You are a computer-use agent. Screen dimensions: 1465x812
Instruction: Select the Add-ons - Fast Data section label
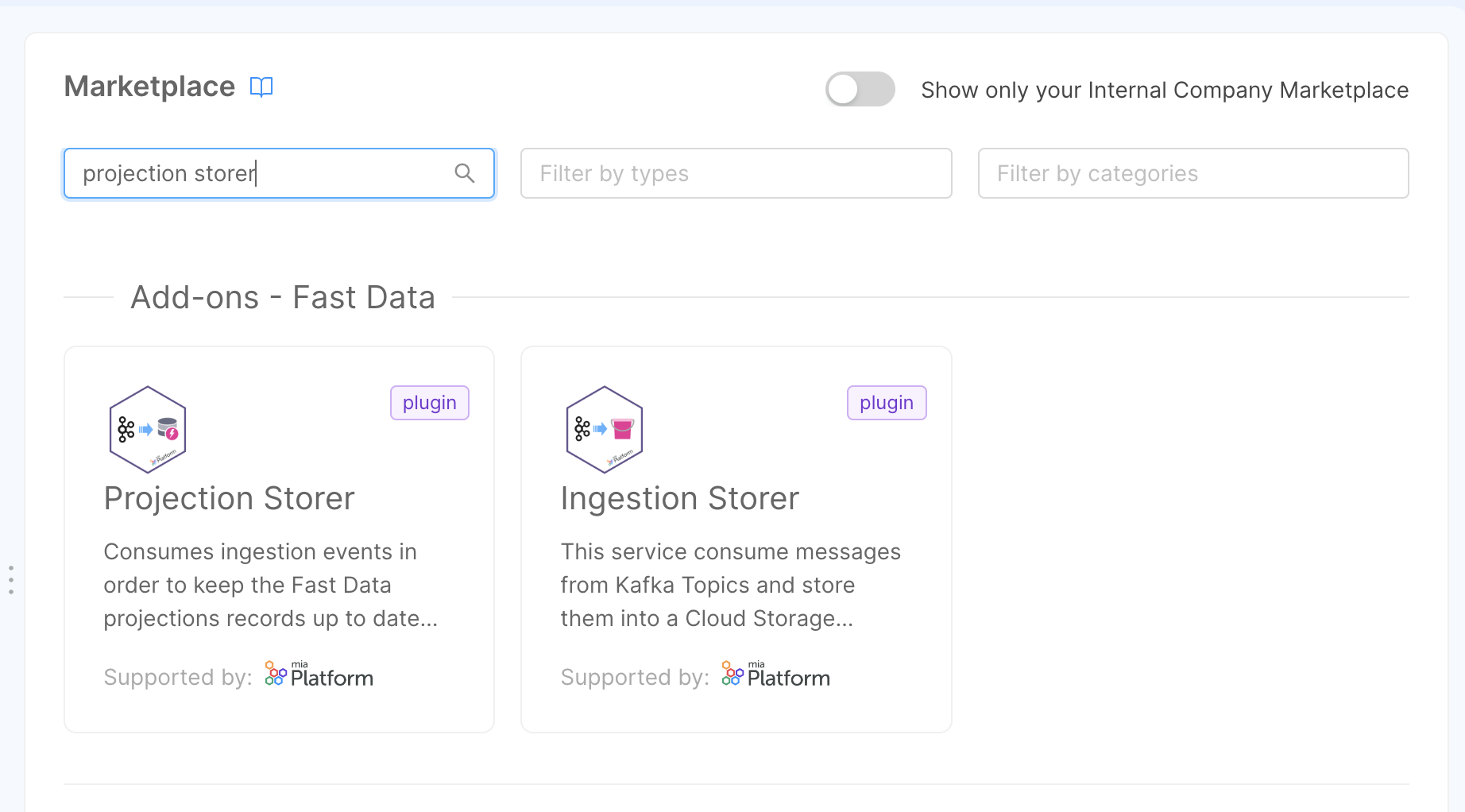283,297
